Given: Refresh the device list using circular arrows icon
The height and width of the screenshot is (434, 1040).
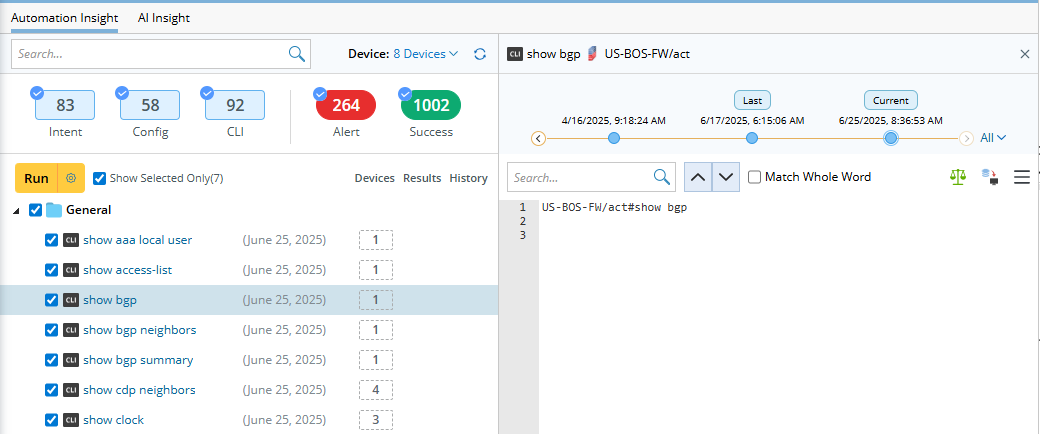Looking at the screenshot, I should 480,54.
